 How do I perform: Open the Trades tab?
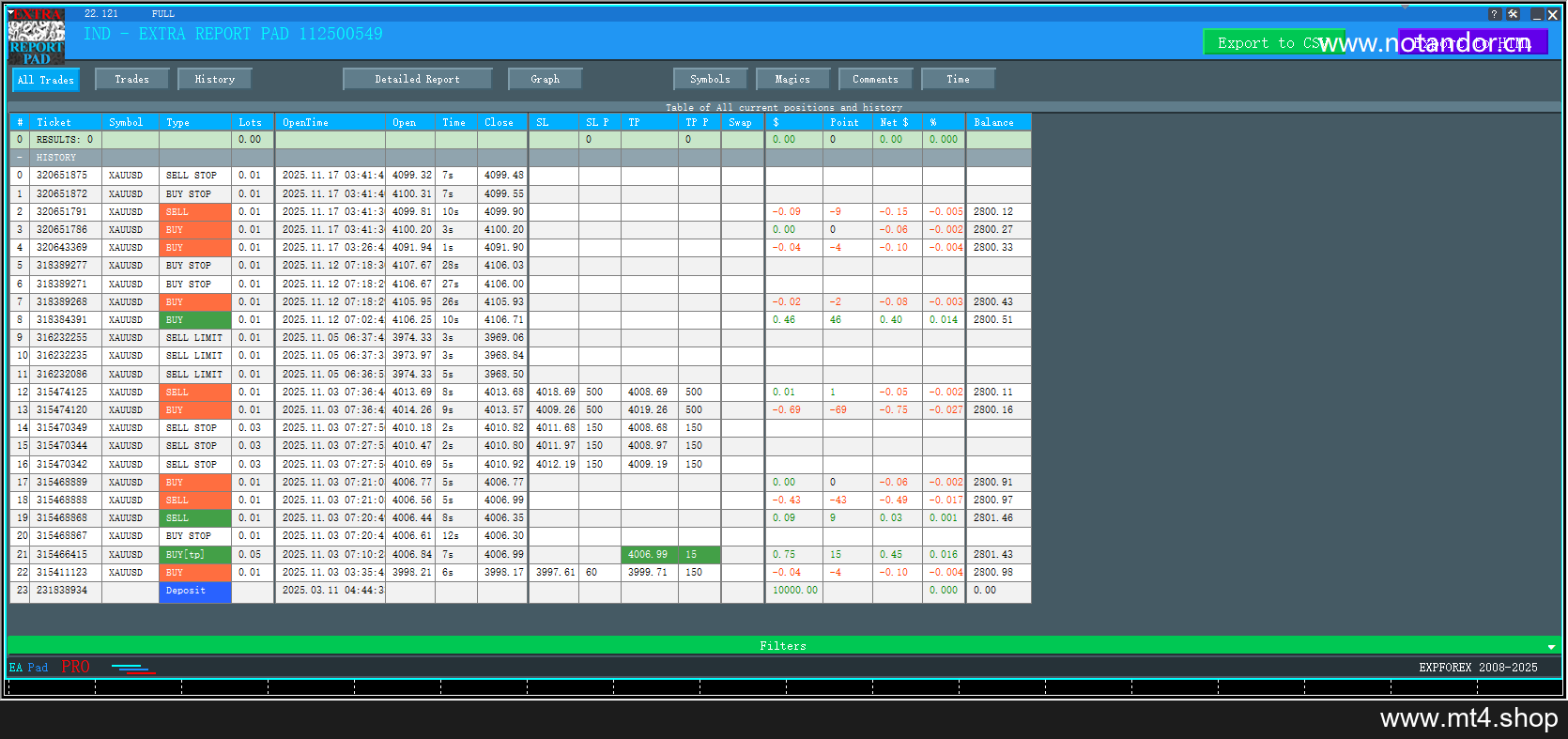(131, 79)
